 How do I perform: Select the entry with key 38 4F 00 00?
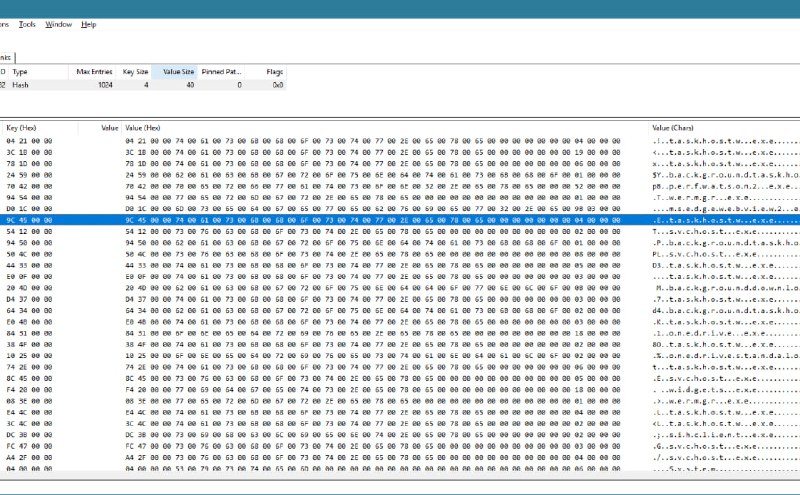(29, 344)
